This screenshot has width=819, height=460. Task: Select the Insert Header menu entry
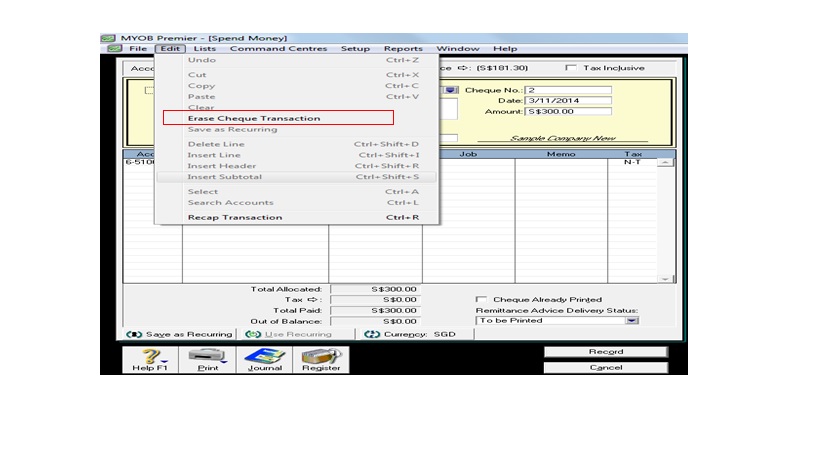coord(297,166)
